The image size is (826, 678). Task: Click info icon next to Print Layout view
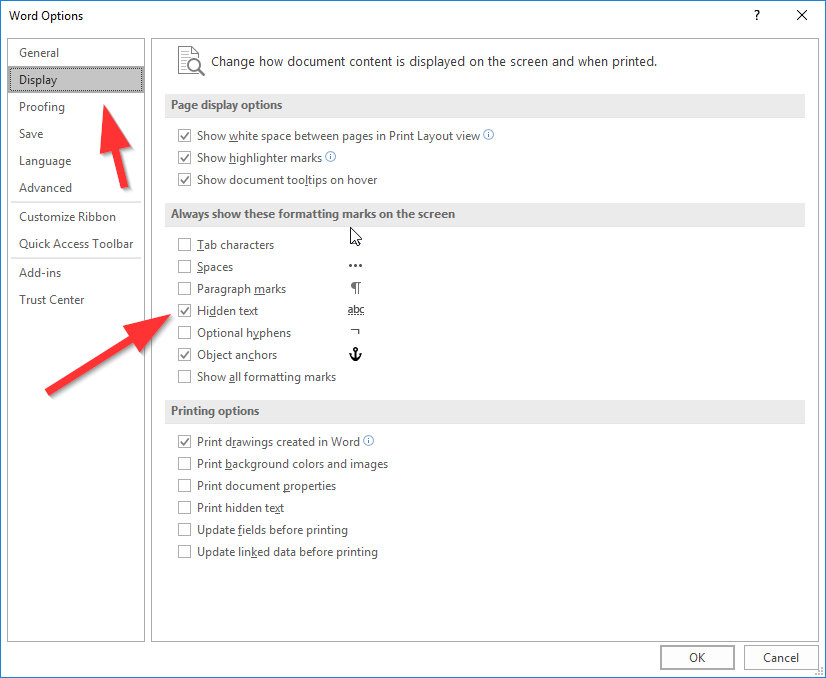489,135
